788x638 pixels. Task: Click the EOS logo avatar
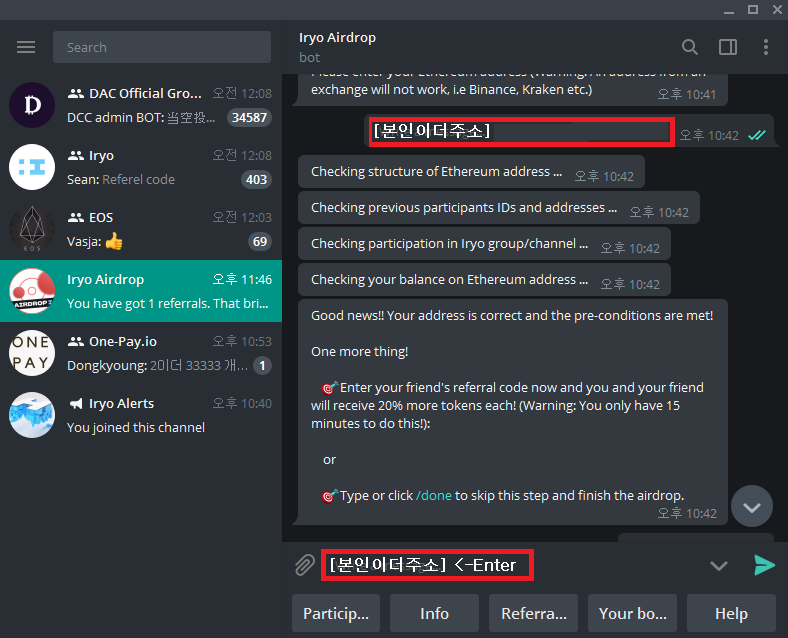pyautogui.click(x=32, y=229)
